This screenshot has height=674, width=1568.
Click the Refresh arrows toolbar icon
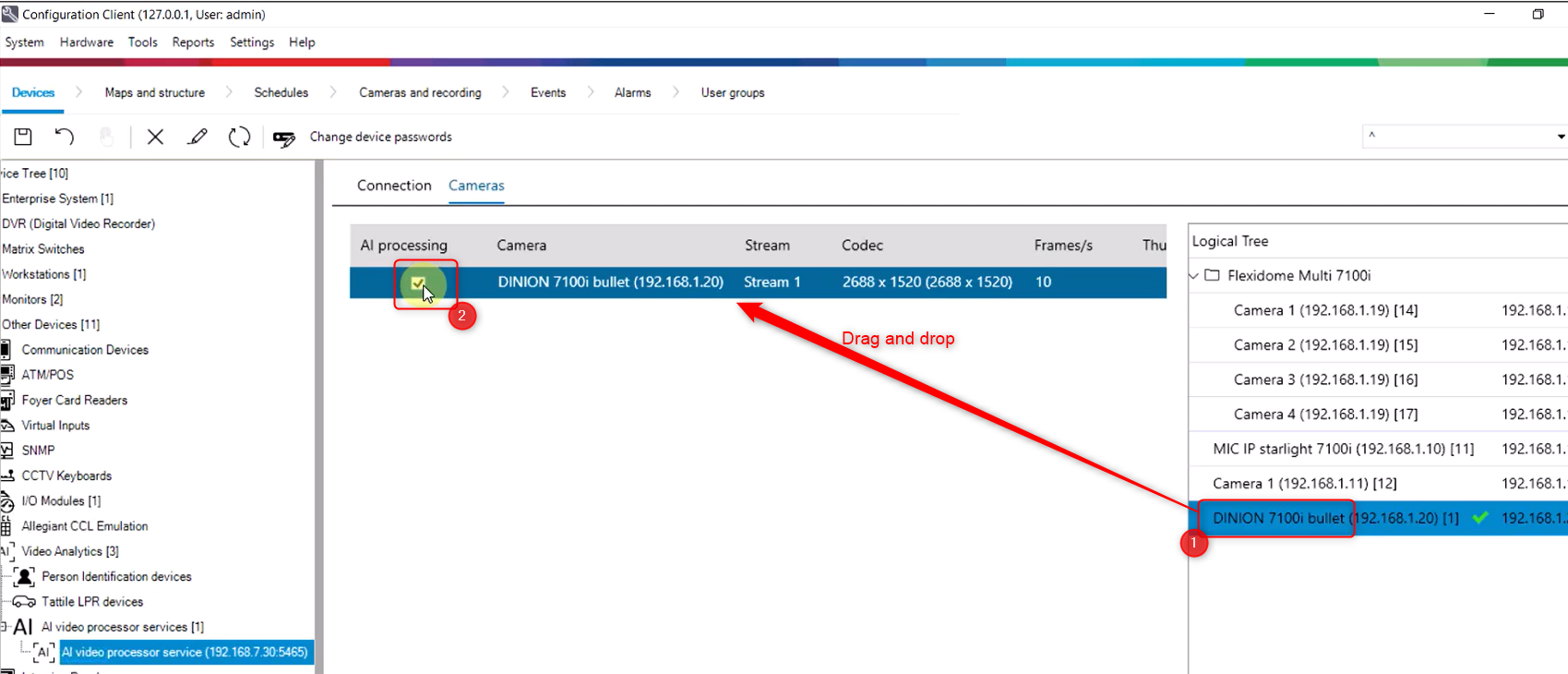[x=240, y=137]
